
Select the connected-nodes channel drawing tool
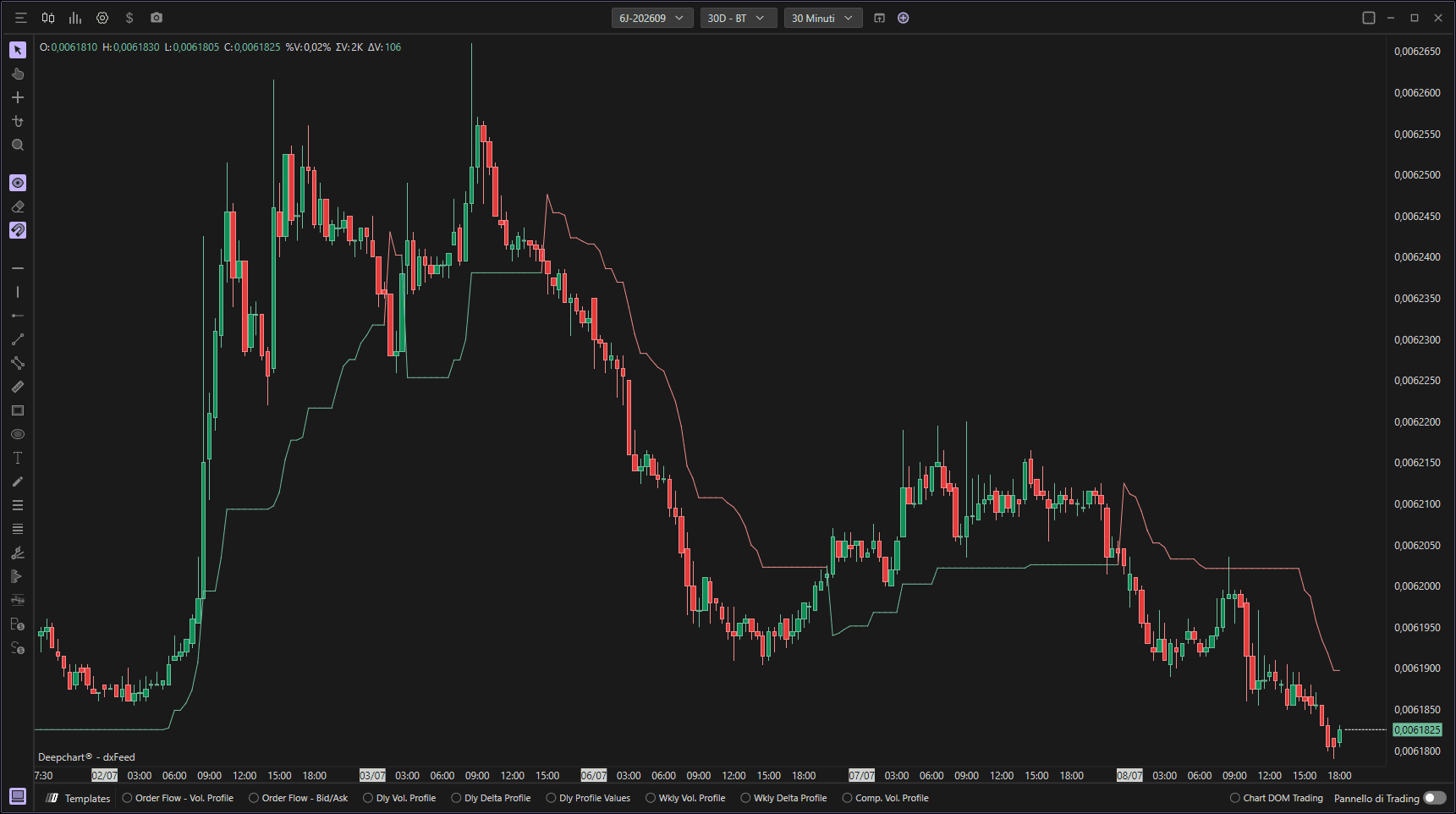tap(18, 363)
